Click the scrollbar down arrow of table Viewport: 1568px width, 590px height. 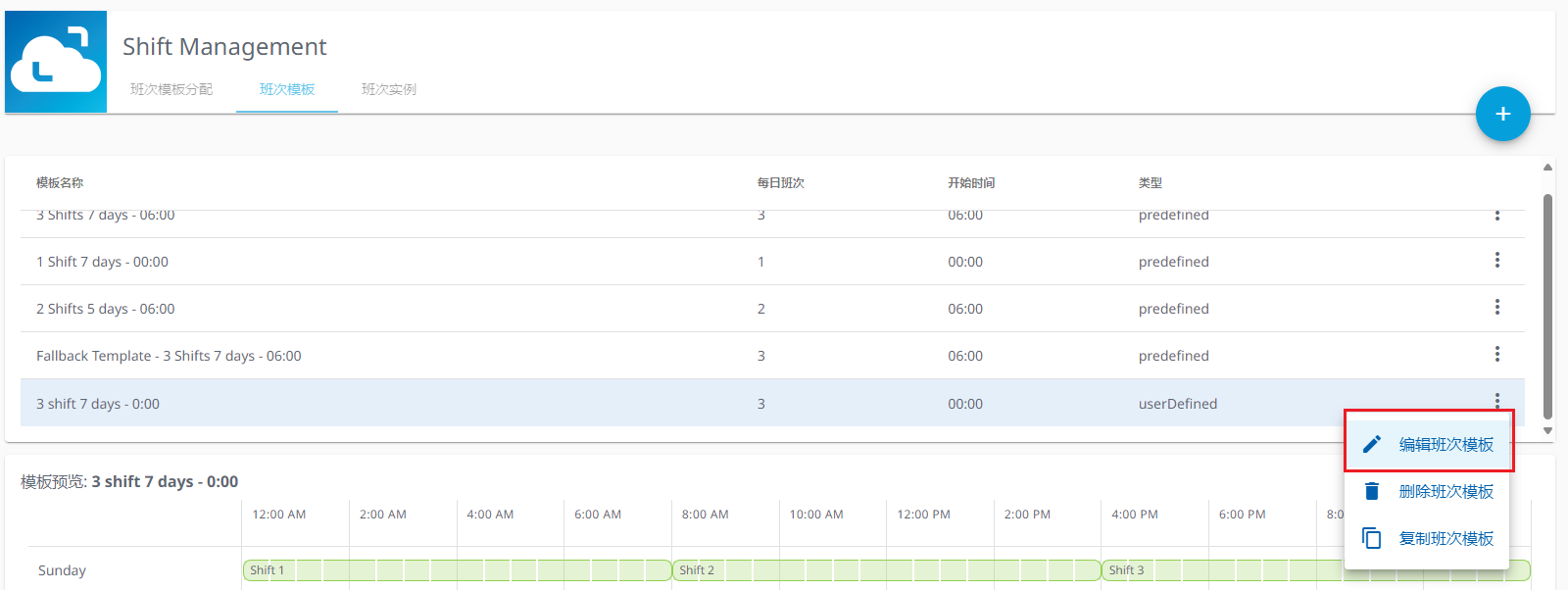coord(1547,430)
